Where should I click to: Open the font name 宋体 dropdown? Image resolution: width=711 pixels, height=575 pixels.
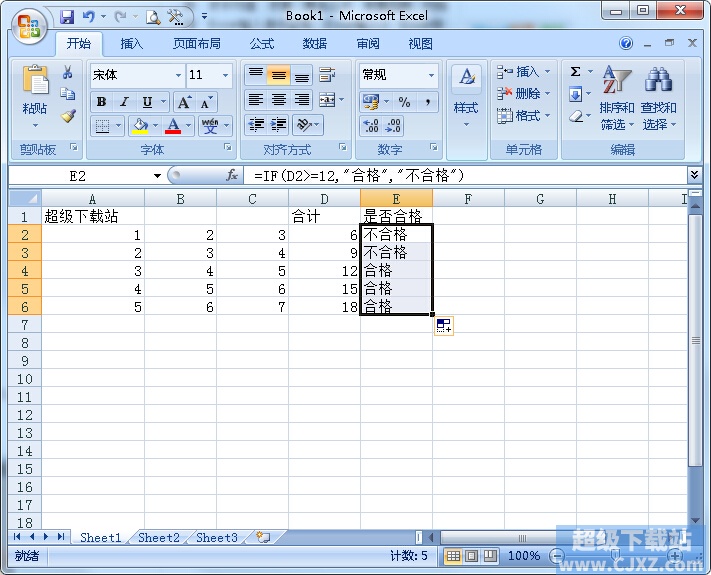pos(178,75)
